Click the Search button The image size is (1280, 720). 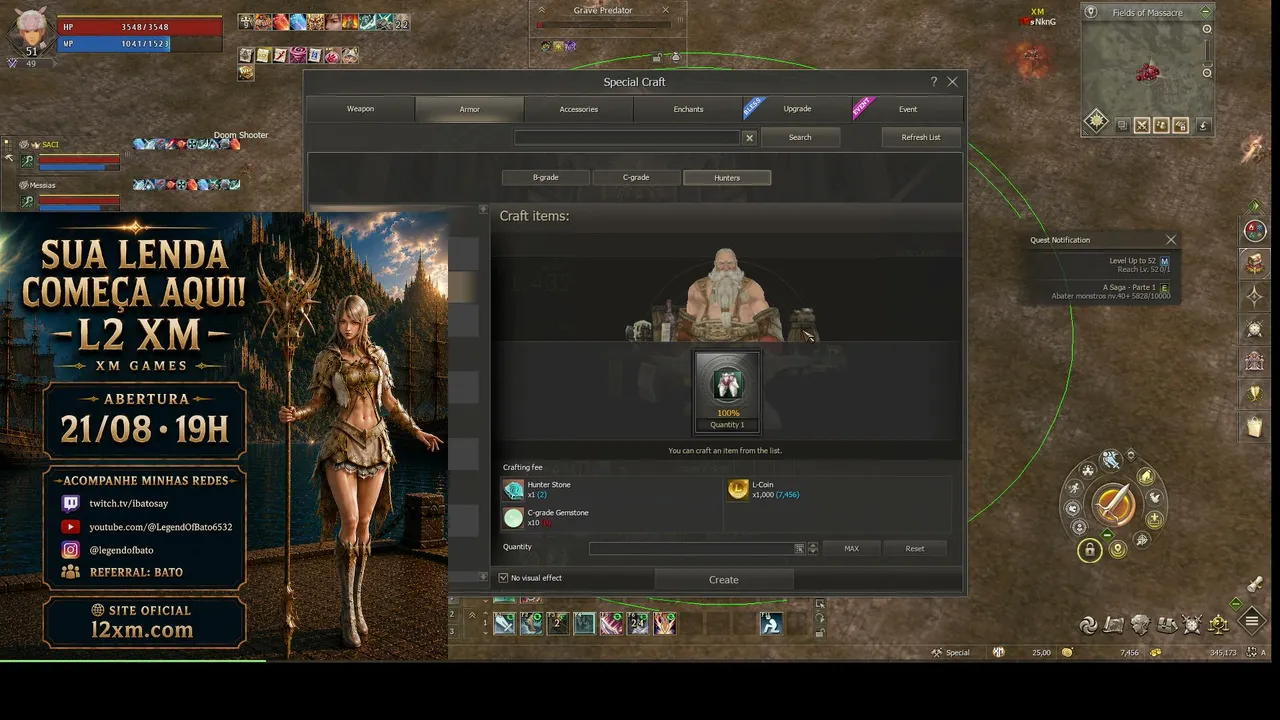click(x=800, y=137)
